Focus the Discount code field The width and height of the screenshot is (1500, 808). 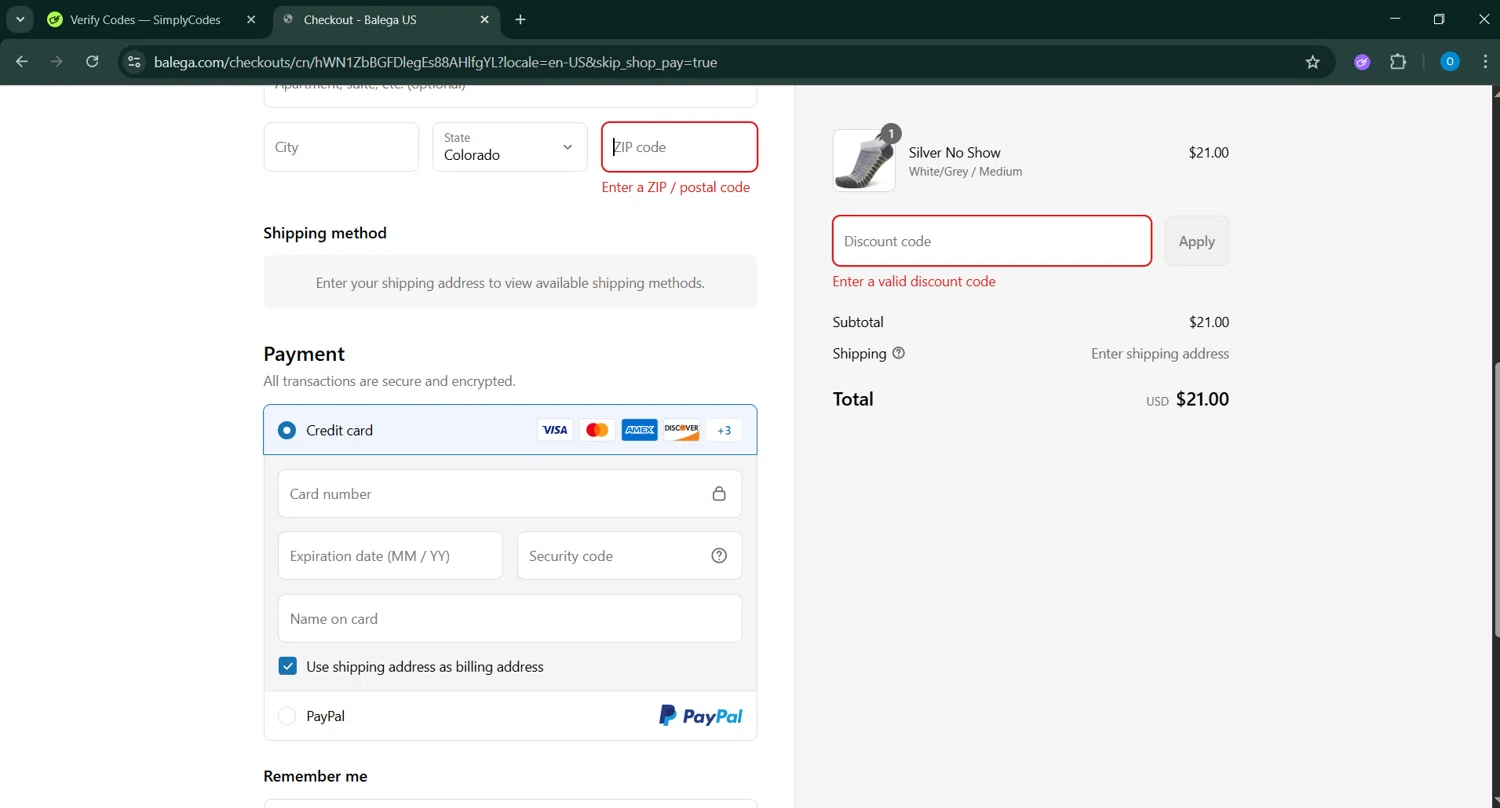(992, 241)
